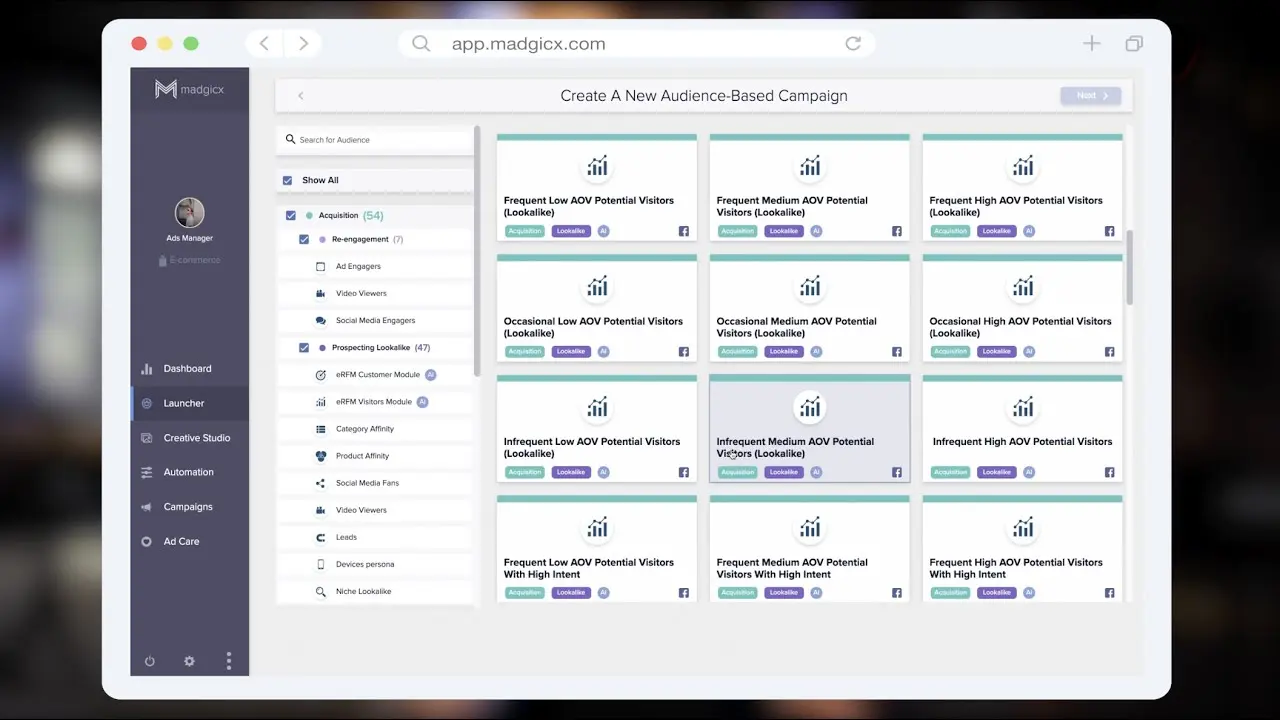Click the Ads Manager profile avatar
Screen dimensions: 1280x720
[189, 213]
